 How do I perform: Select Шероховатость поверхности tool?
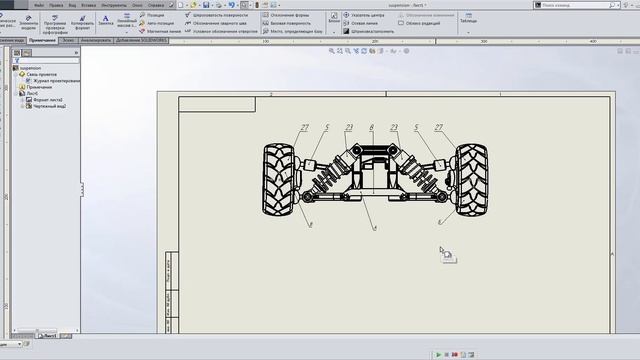[x=216, y=15]
